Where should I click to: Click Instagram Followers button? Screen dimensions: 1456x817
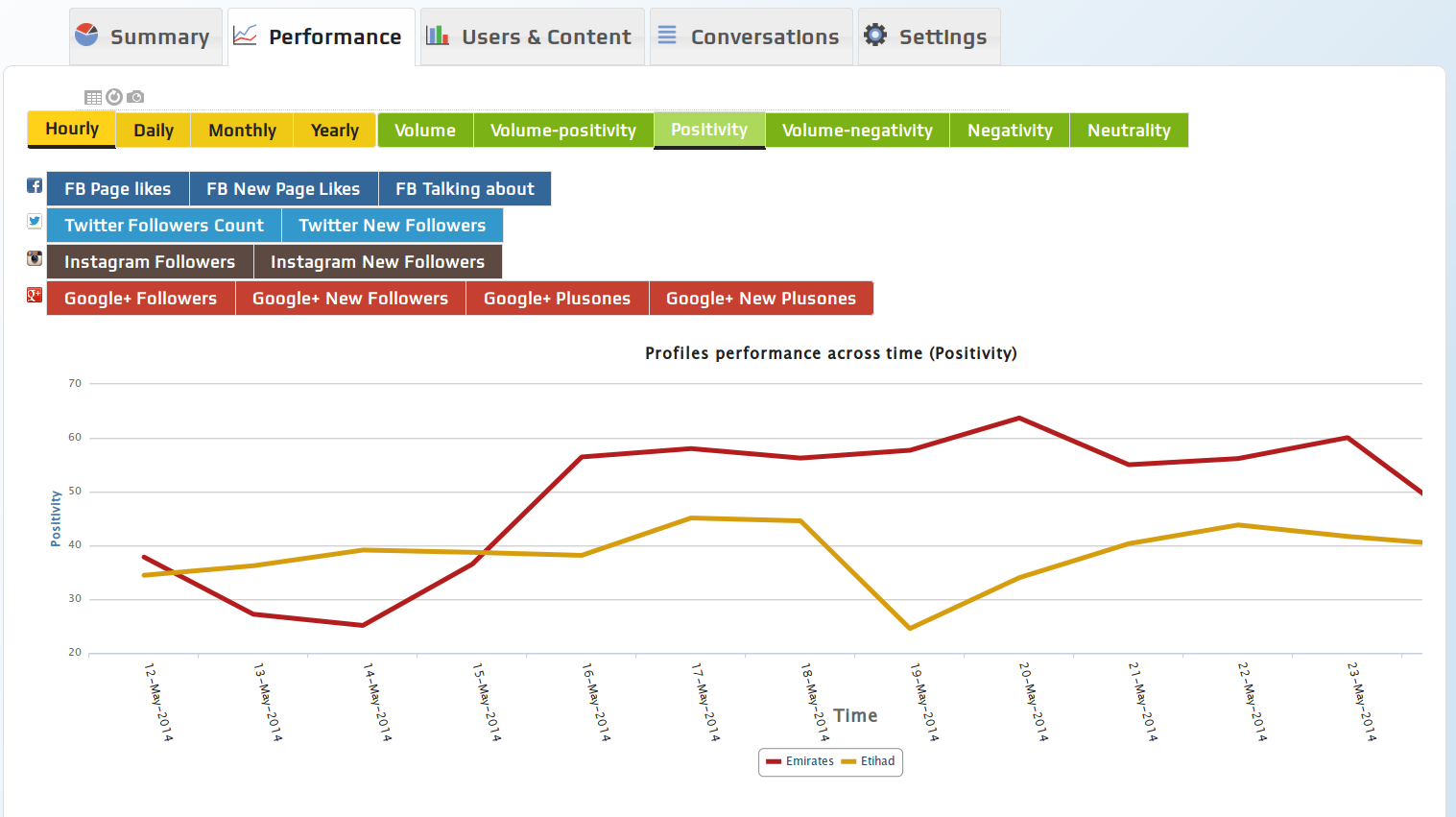tap(150, 262)
